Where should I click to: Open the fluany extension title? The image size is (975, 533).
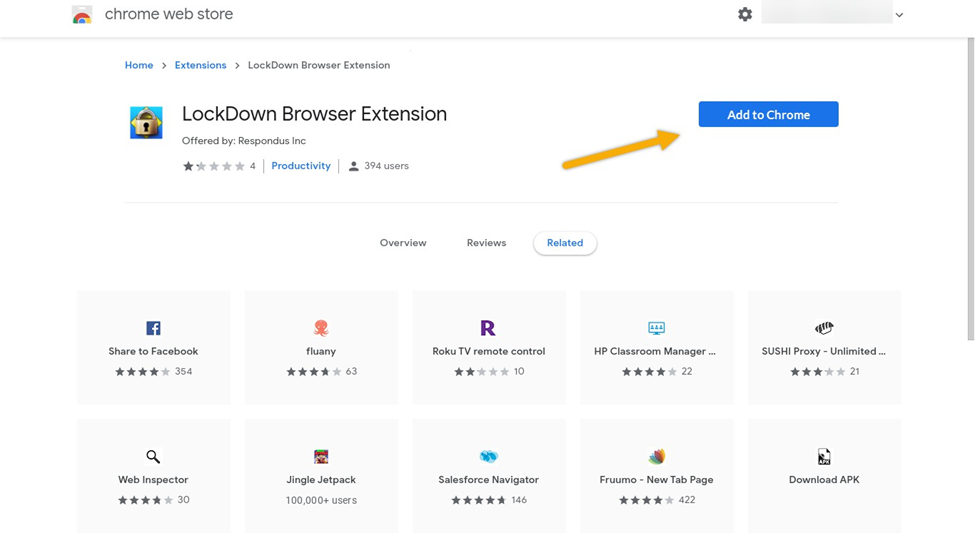click(x=321, y=351)
